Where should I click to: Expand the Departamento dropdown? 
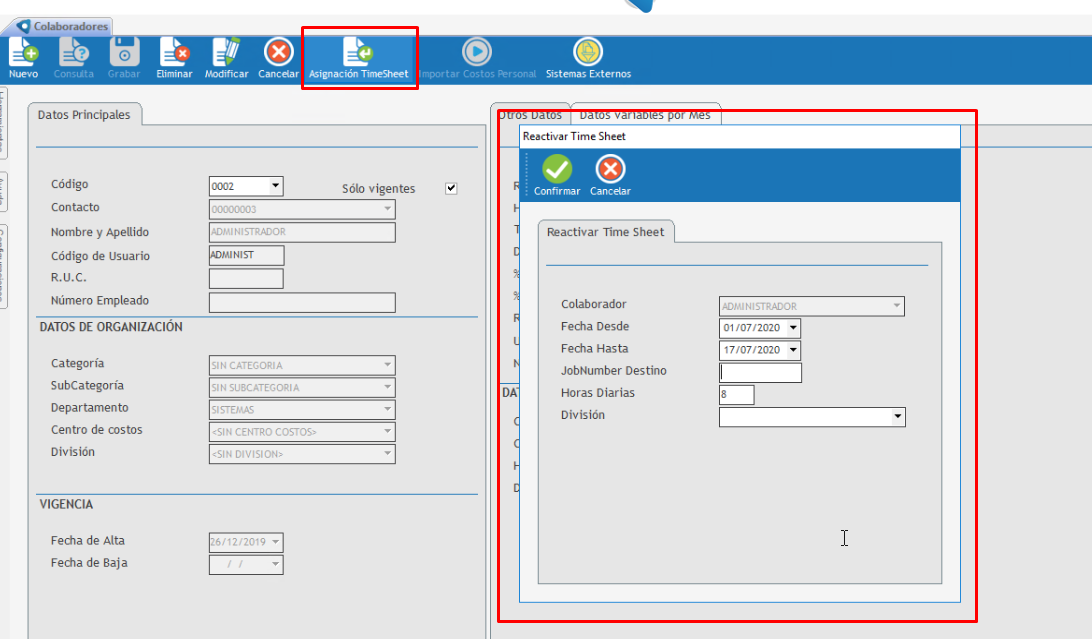tap(388, 409)
